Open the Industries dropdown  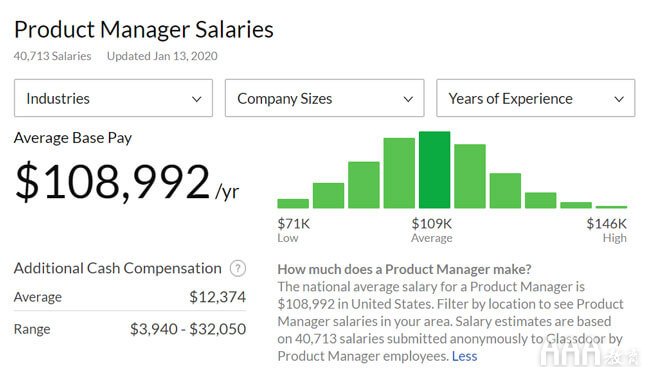(x=113, y=98)
